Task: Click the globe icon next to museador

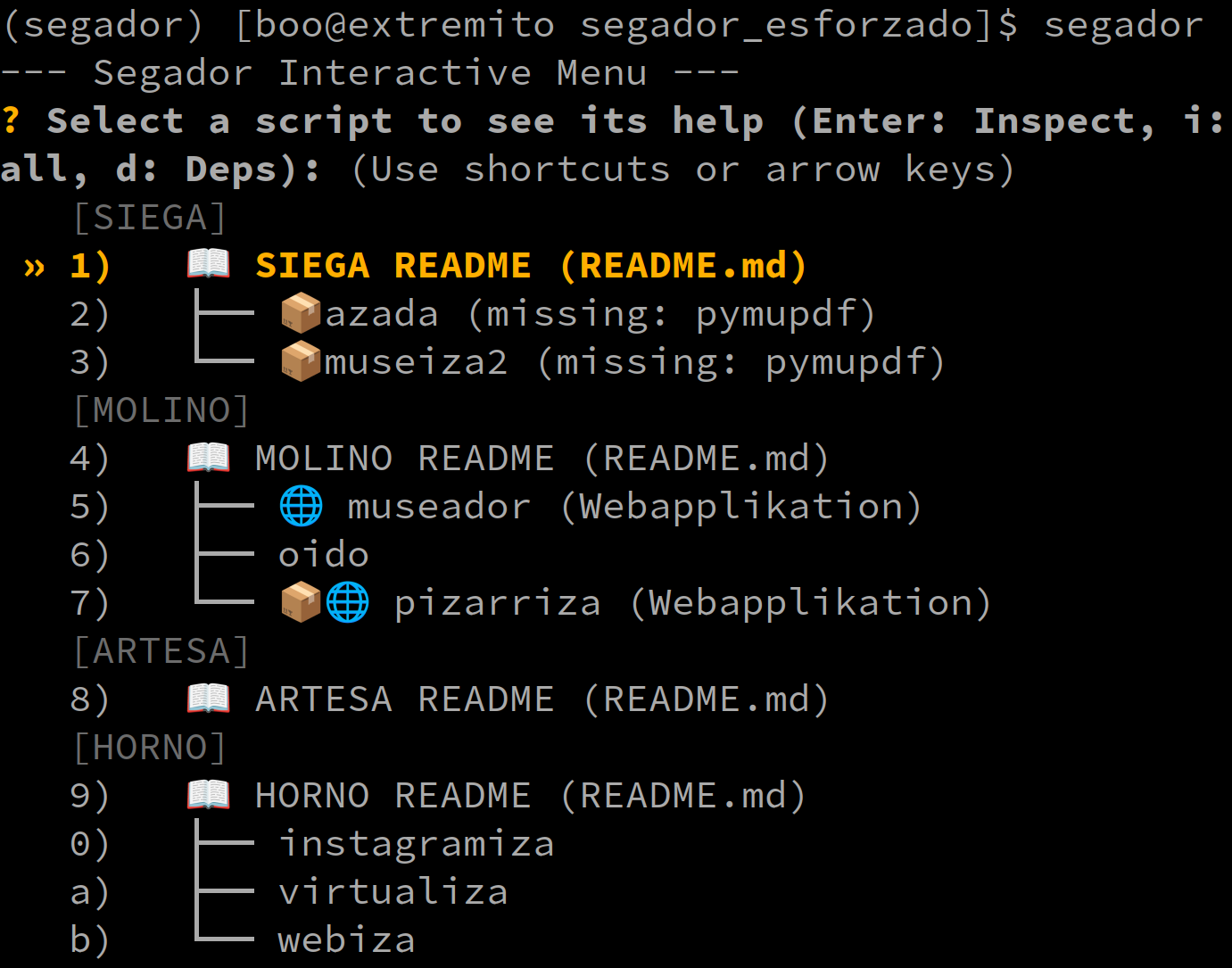Action: (302, 506)
